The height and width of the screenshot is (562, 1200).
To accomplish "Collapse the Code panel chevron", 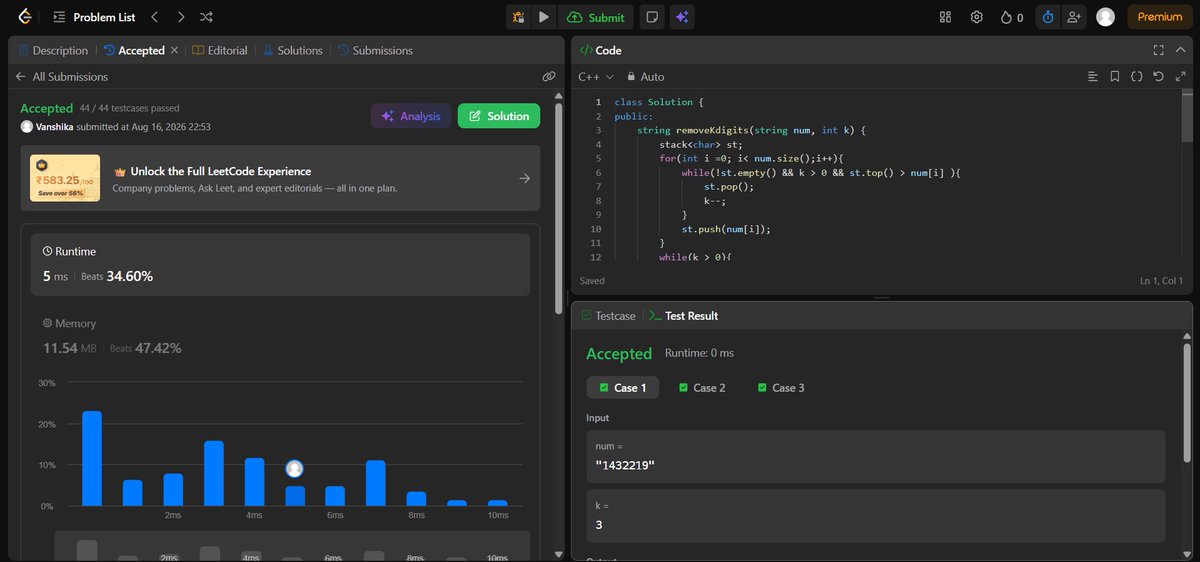I will 1180,50.
